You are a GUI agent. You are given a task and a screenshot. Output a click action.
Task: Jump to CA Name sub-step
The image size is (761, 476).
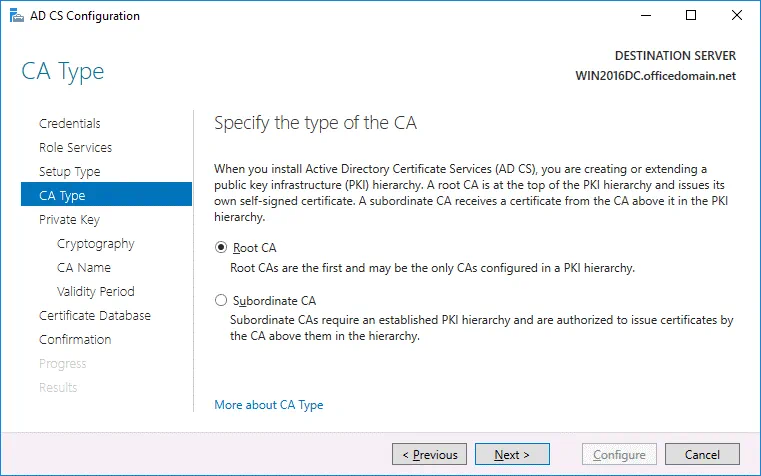click(84, 268)
